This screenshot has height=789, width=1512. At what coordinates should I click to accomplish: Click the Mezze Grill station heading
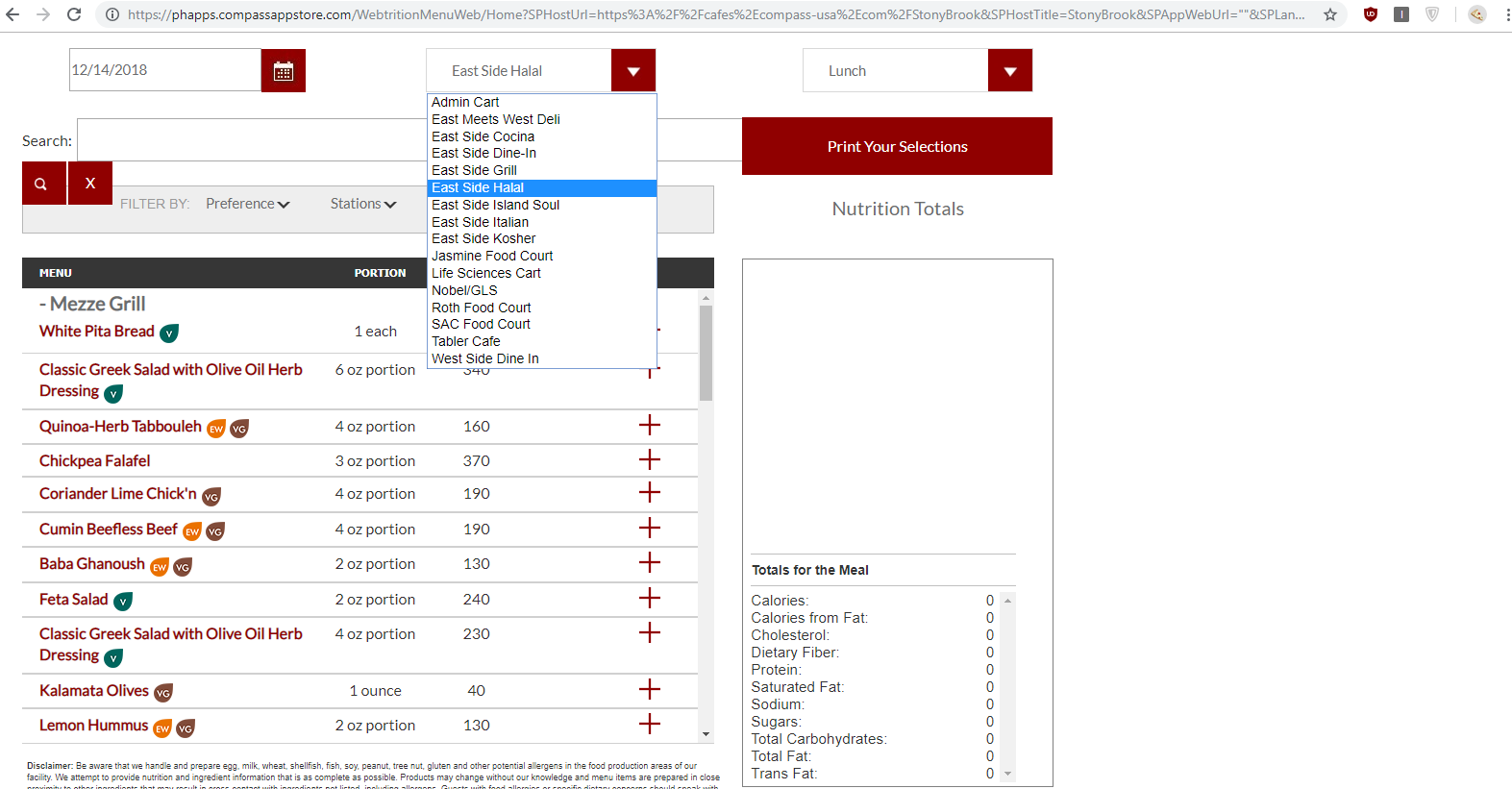pos(92,304)
